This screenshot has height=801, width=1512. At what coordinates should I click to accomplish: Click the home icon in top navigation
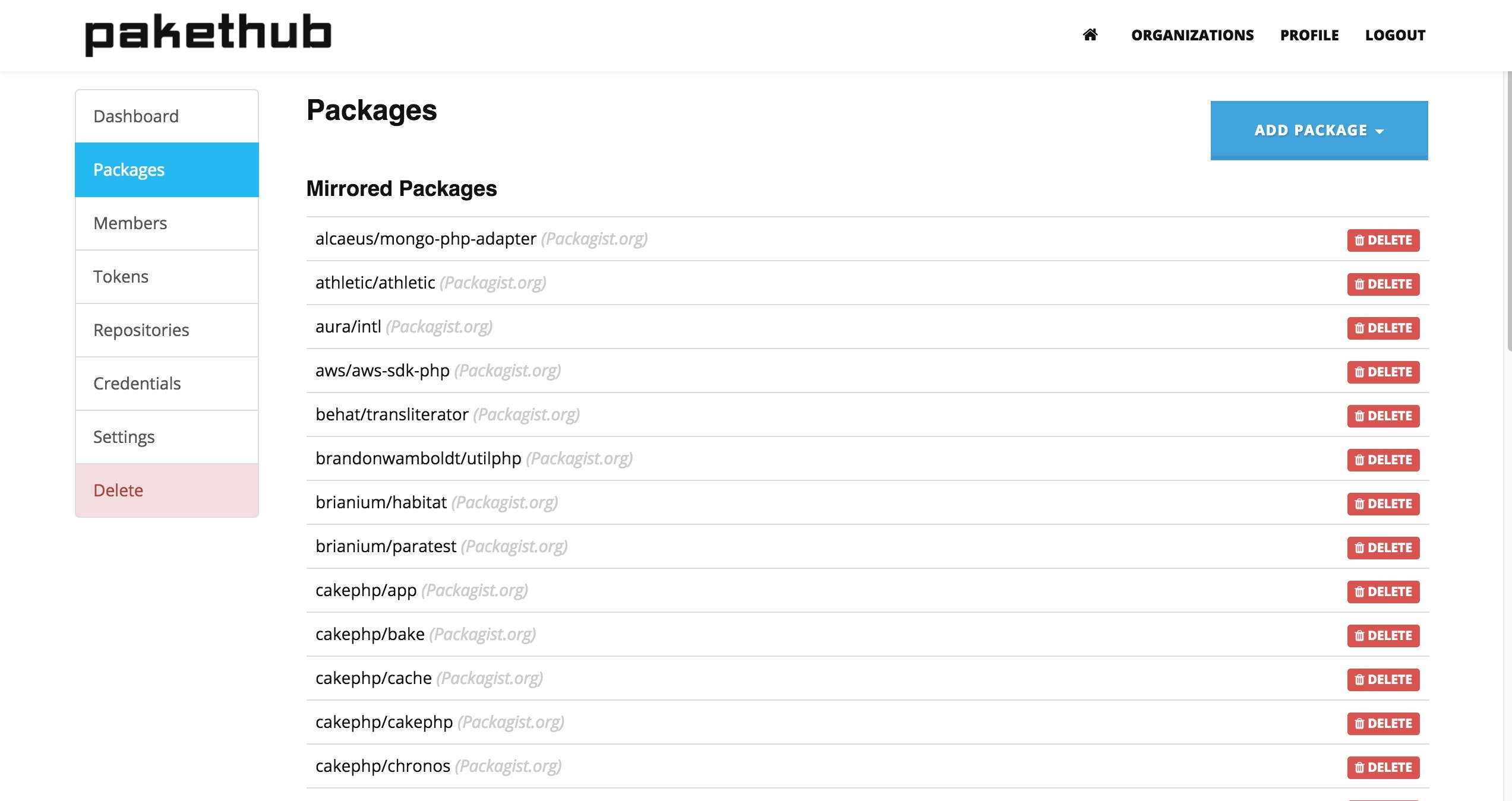point(1090,35)
